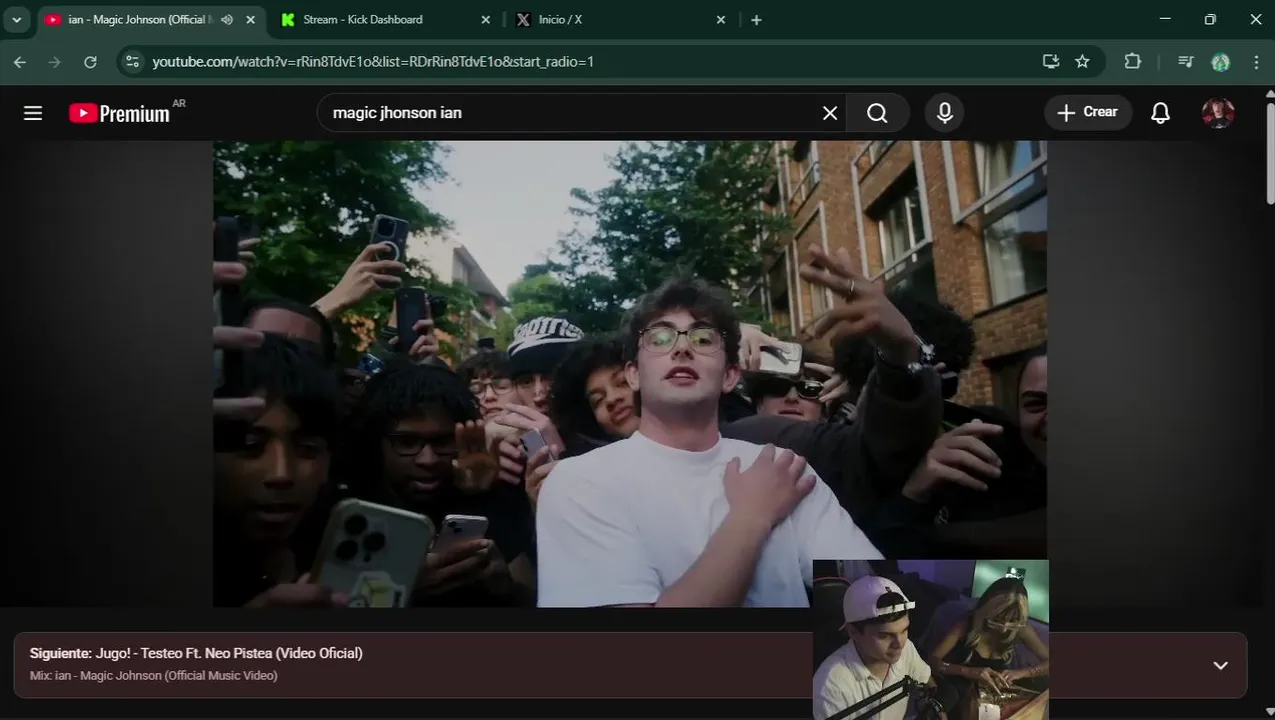The width and height of the screenshot is (1275, 720).
Task: Close the Inicio / X tab
Action: (721, 20)
